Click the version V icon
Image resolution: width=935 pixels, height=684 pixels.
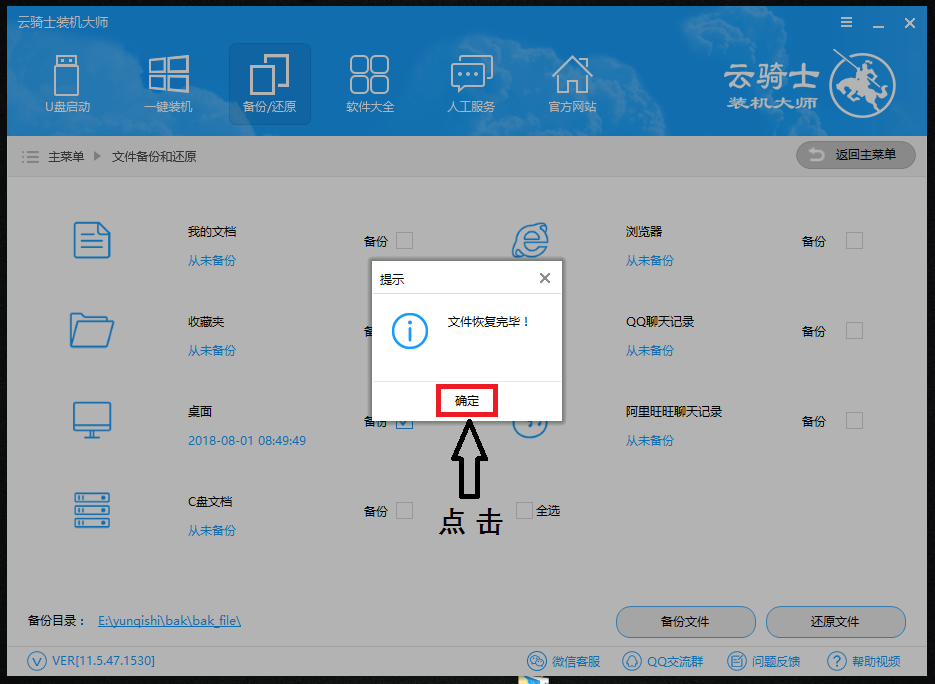click(x=37, y=661)
